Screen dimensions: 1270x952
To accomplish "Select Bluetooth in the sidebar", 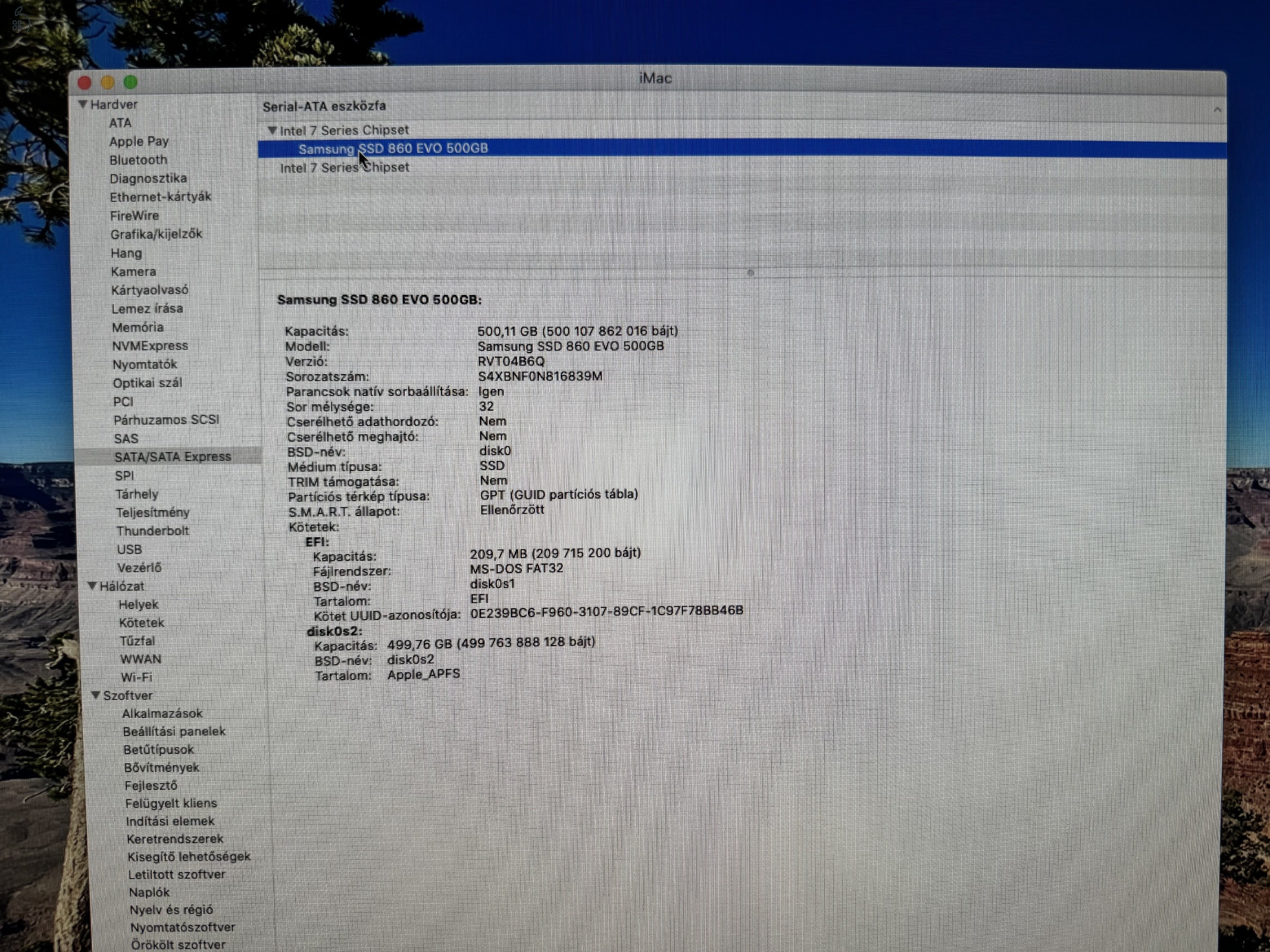I will [138, 160].
